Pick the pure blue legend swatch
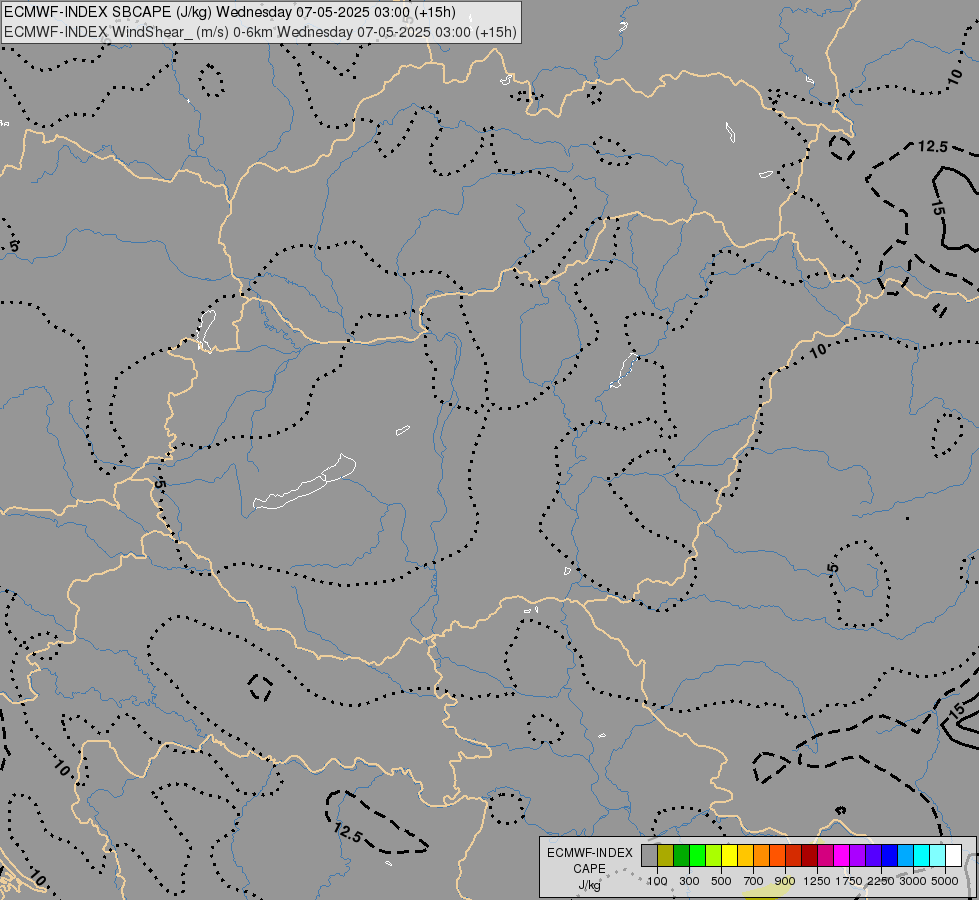 pos(889,856)
